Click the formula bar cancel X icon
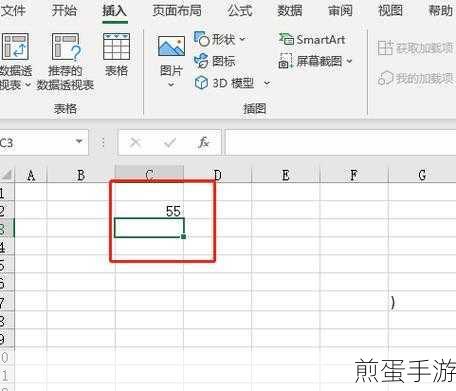Image resolution: width=456 pixels, height=391 pixels. 135,143
